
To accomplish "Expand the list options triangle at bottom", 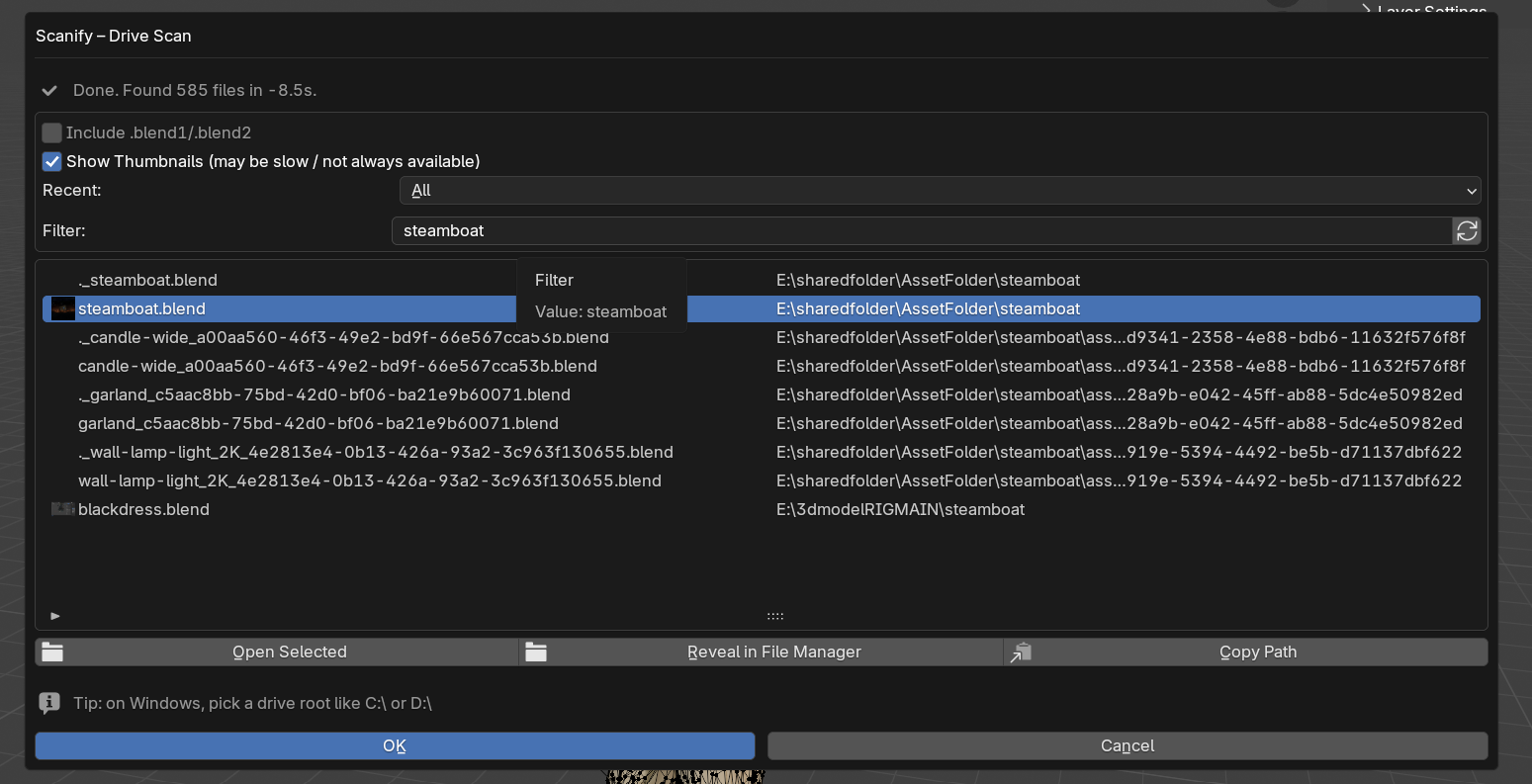I will (55, 616).
